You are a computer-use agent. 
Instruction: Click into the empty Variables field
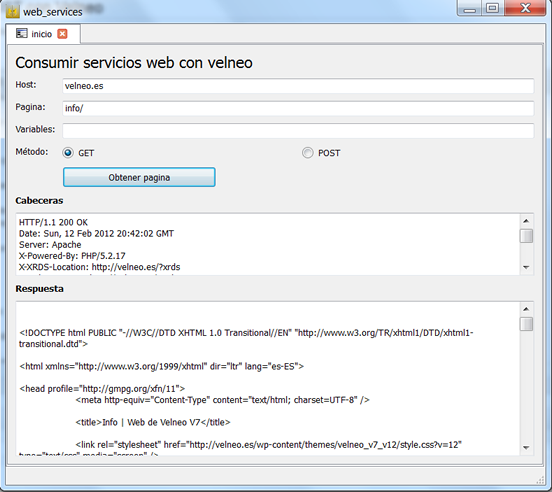coord(298,131)
